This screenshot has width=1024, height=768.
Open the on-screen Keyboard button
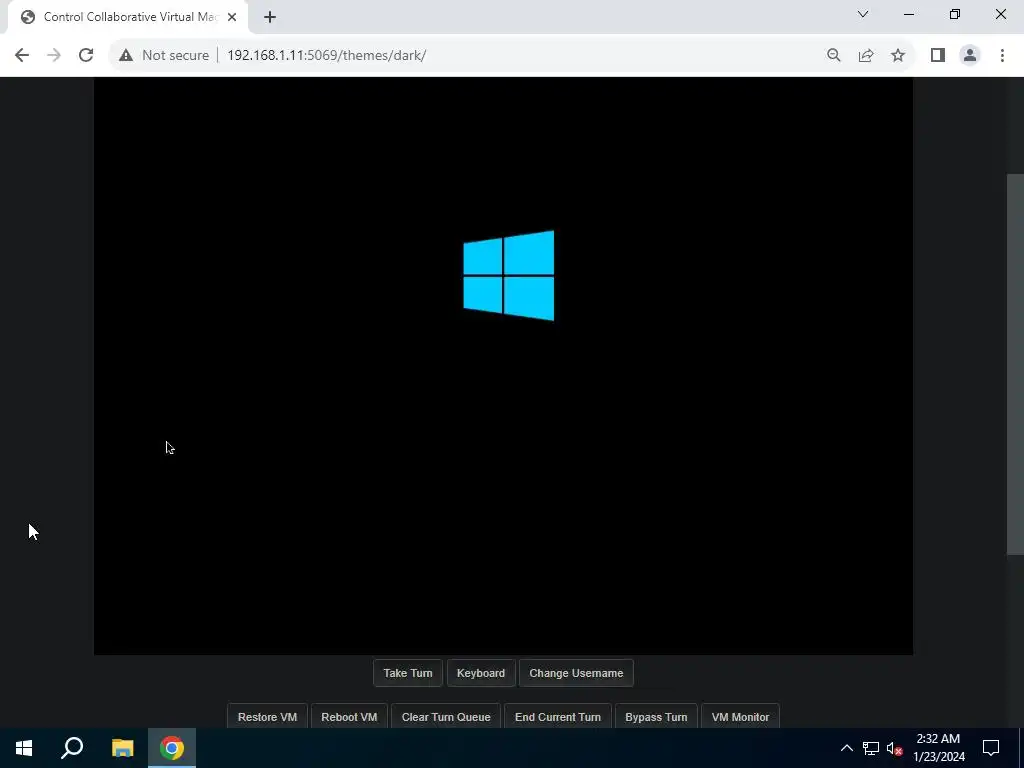(481, 673)
